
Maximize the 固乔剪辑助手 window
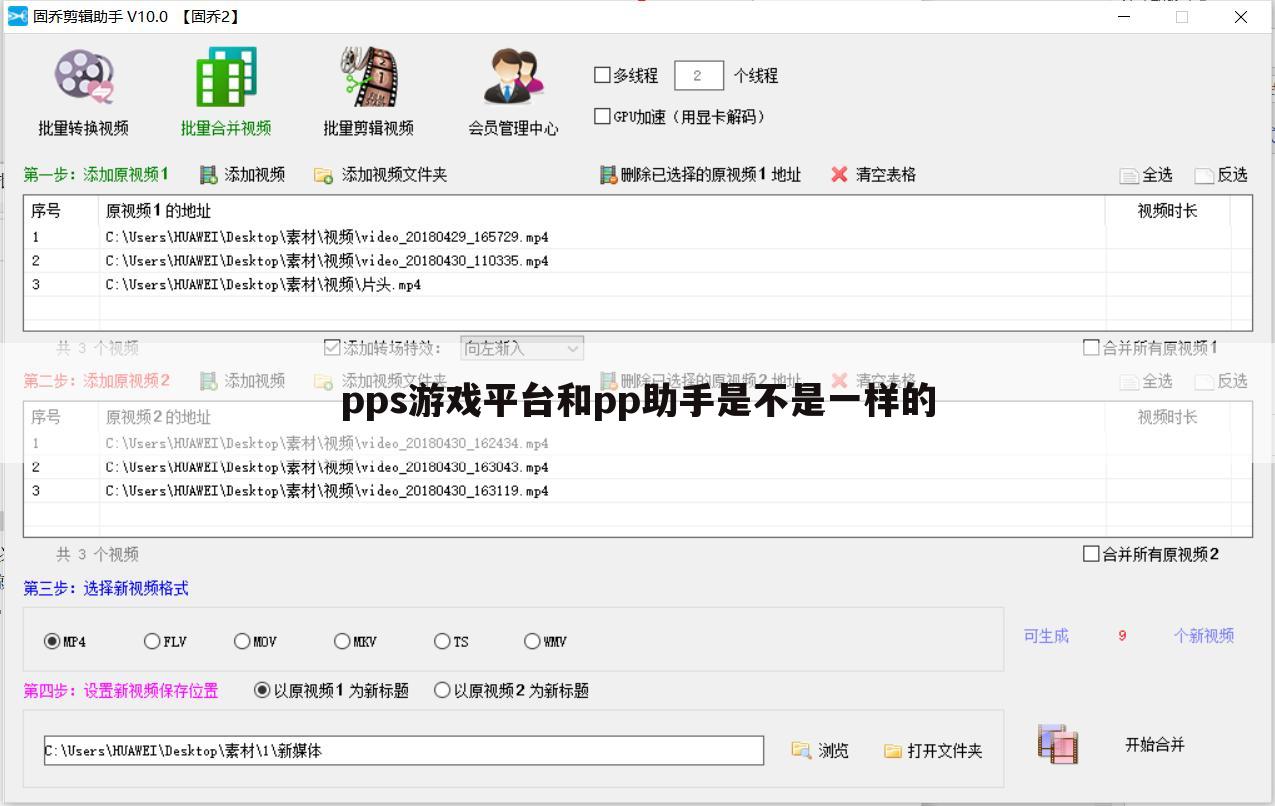click(x=1182, y=16)
